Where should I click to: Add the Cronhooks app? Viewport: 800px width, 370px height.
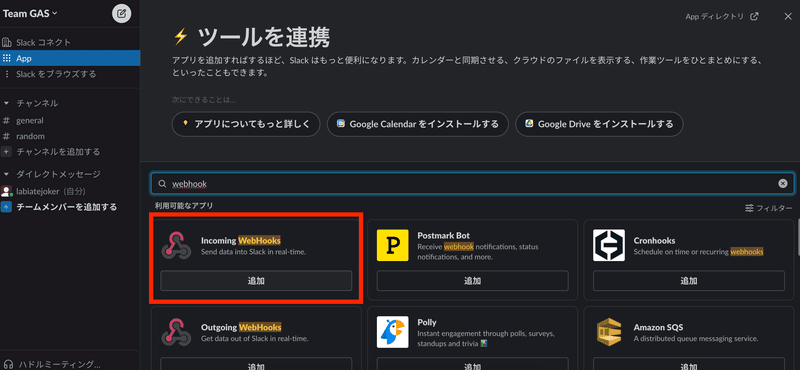(689, 281)
